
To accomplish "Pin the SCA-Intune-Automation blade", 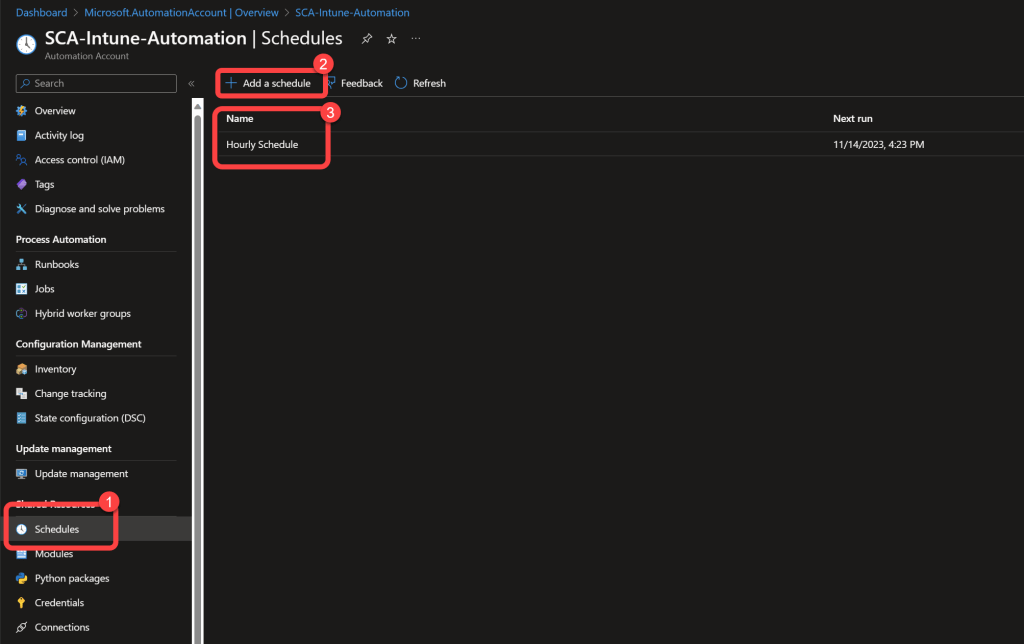I will click(x=367, y=39).
